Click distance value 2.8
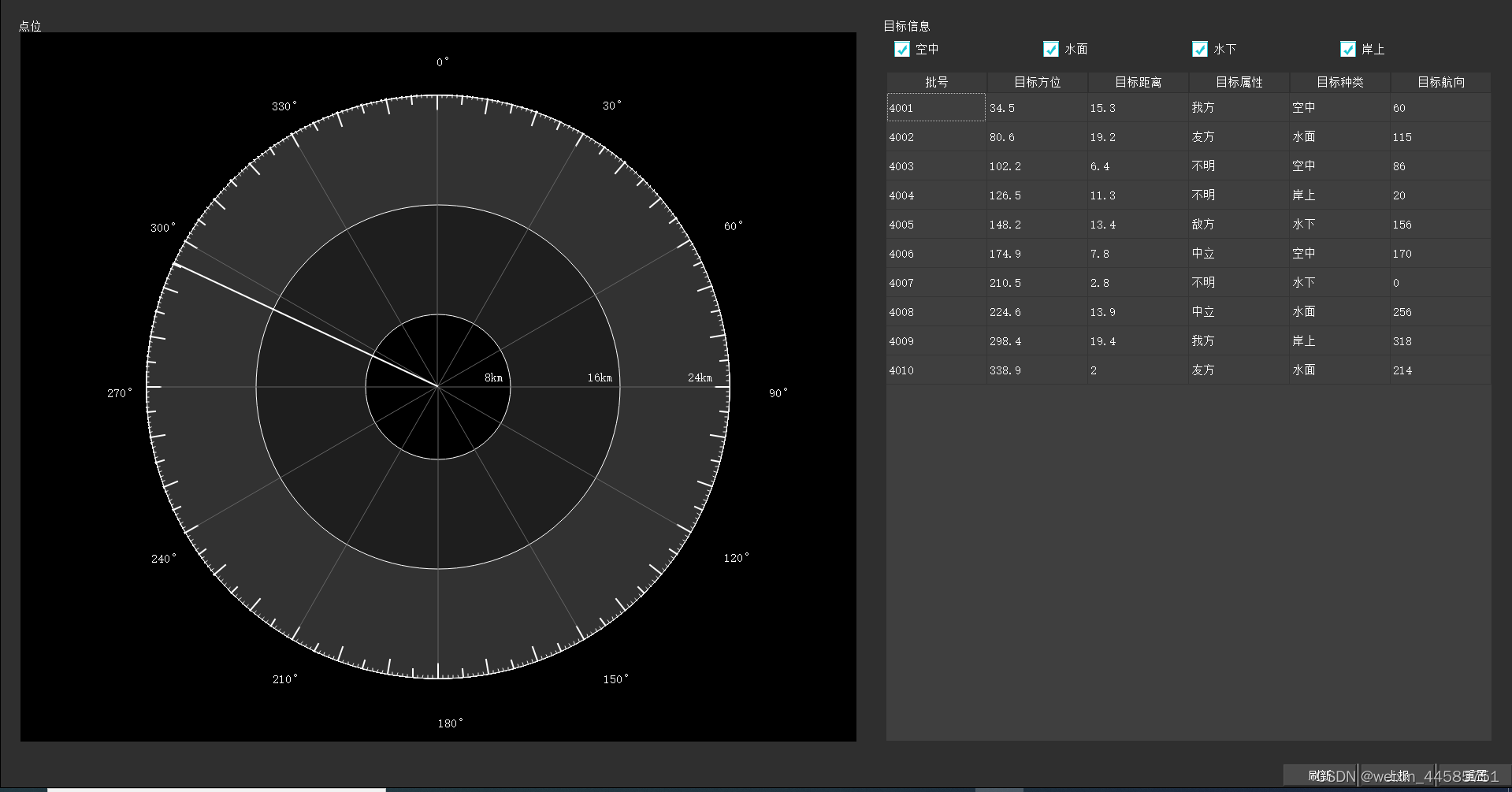The image size is (1512, 792). [1139, 283]
